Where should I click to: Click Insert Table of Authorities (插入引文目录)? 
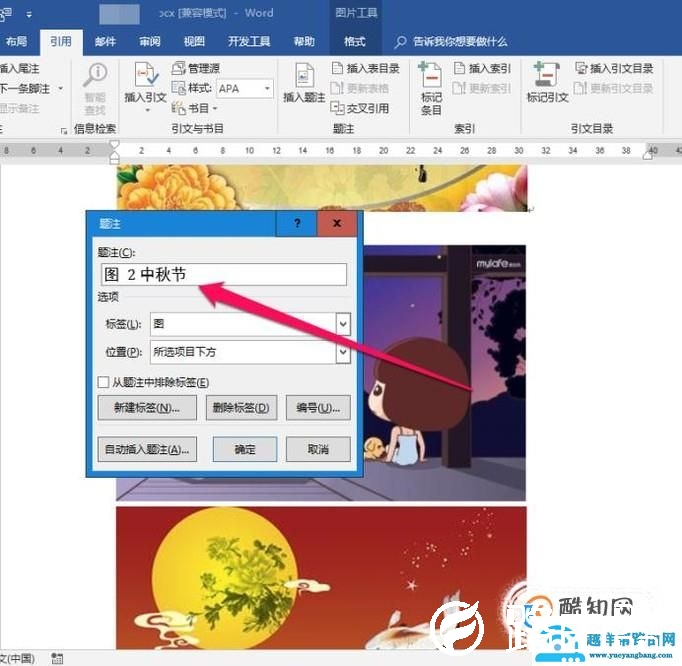click(x=614, y=68)
